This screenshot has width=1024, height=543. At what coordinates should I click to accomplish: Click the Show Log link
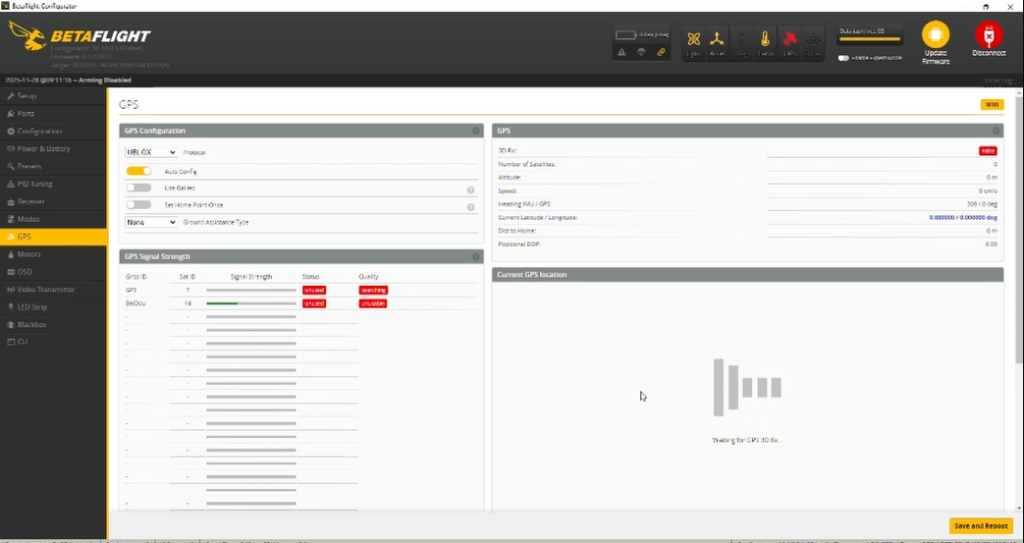(x=997, y=80)
